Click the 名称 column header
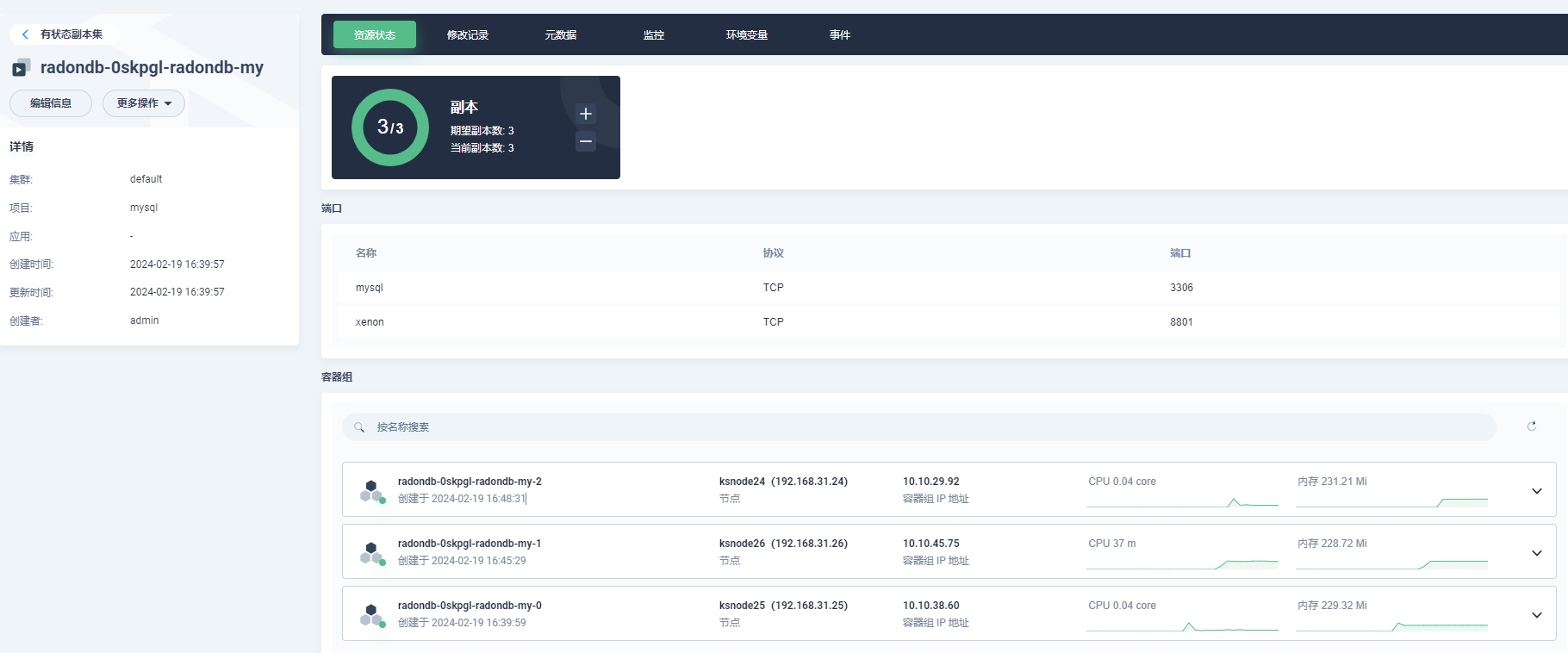The height and width of the screenshot is (653, 1568). point(366,253)
